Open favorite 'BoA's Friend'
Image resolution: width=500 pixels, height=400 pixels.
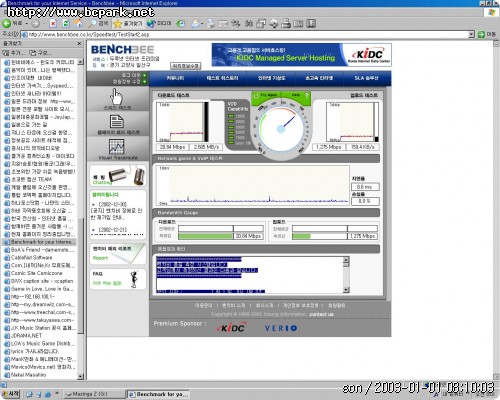click(39, 250)
